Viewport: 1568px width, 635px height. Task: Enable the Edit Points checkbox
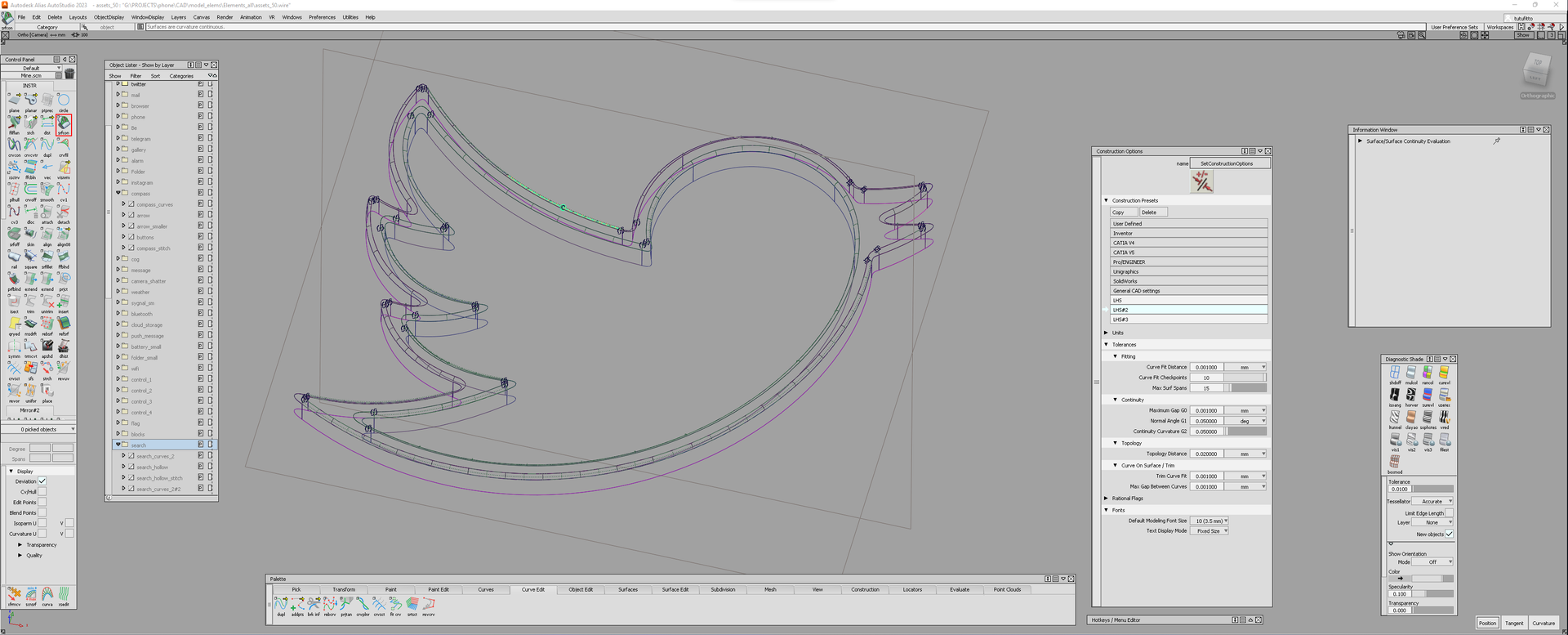(x=42, y=503)
